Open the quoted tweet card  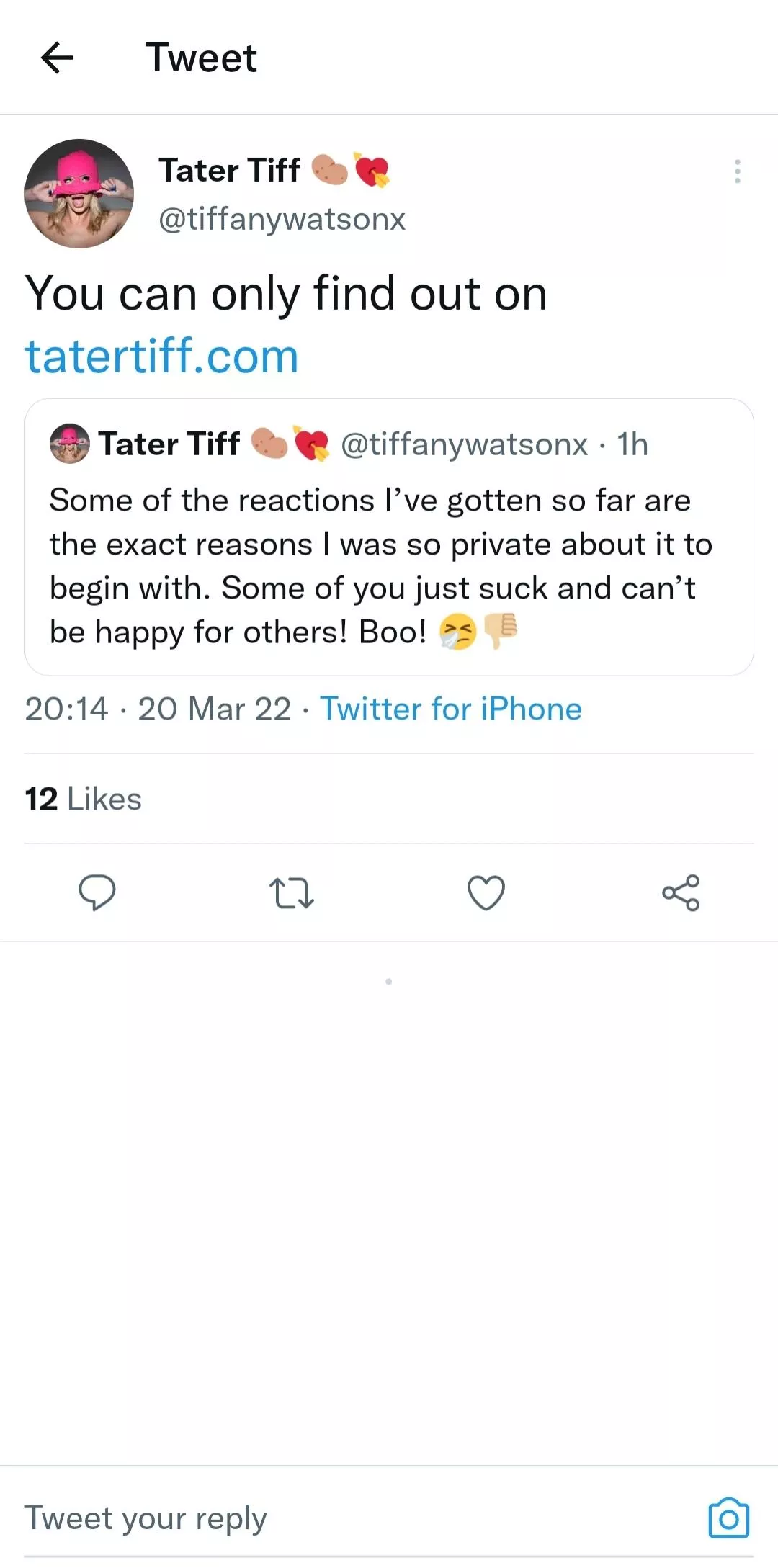[389, 565]
